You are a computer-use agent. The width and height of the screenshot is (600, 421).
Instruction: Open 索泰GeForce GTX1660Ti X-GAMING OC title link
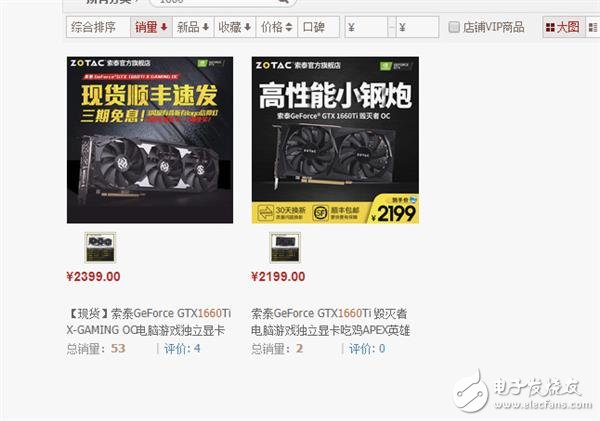[x=149, y=321]
